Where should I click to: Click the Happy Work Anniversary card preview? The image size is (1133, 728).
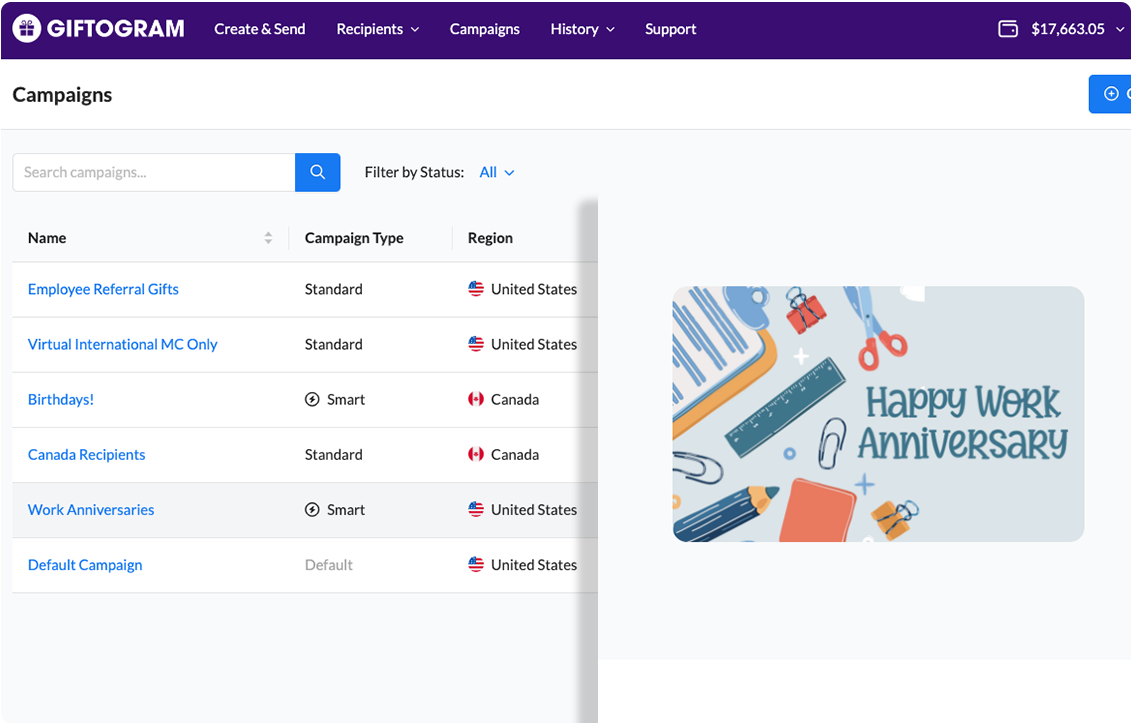(878, 414)
